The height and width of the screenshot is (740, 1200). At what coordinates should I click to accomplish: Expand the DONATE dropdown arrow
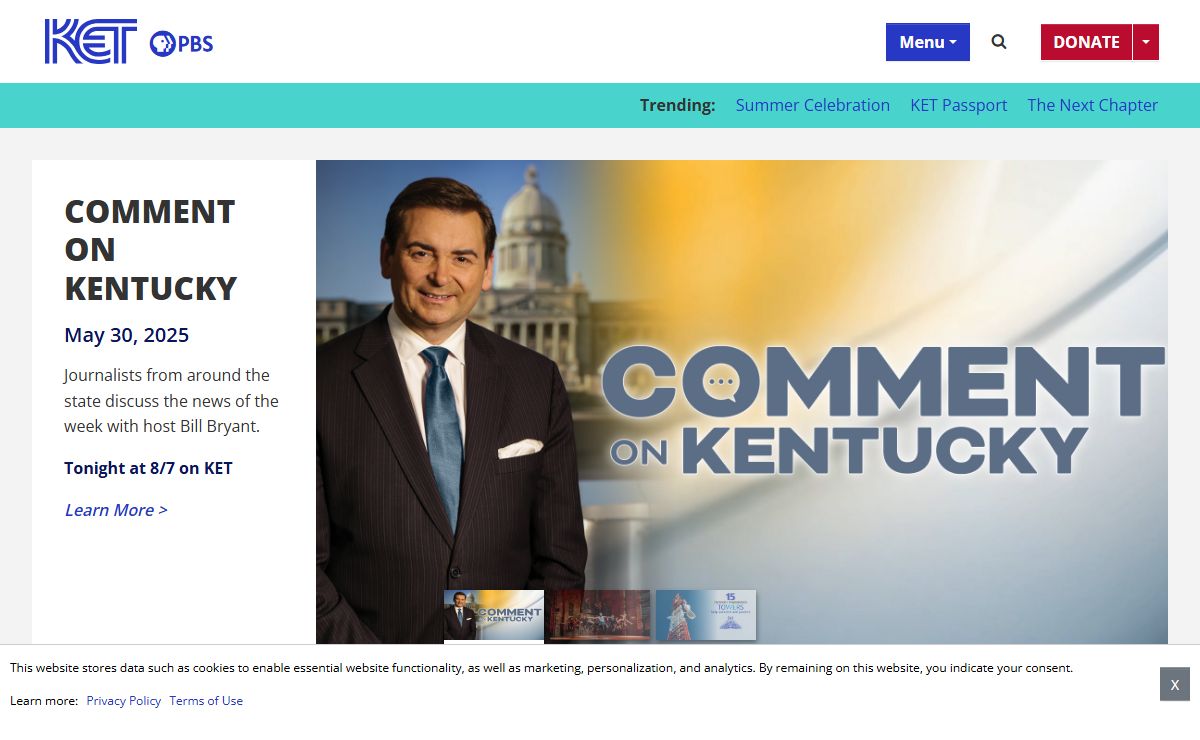click(x=1146, y=42)
